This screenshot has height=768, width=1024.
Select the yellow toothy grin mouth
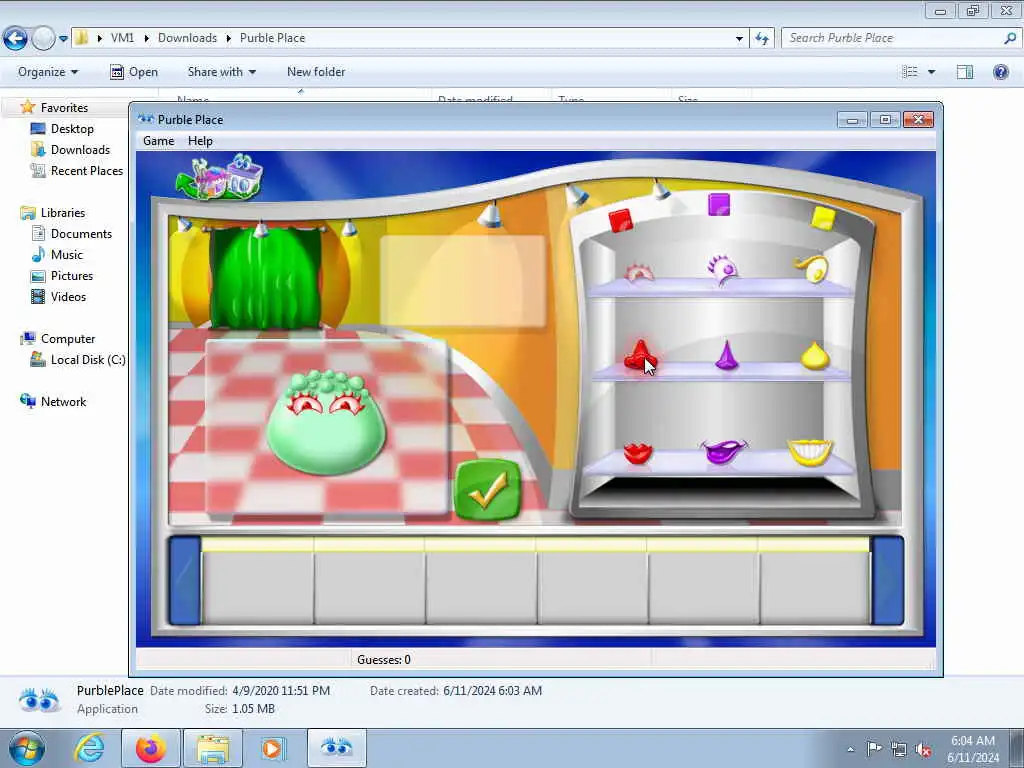tap(810, 451)
